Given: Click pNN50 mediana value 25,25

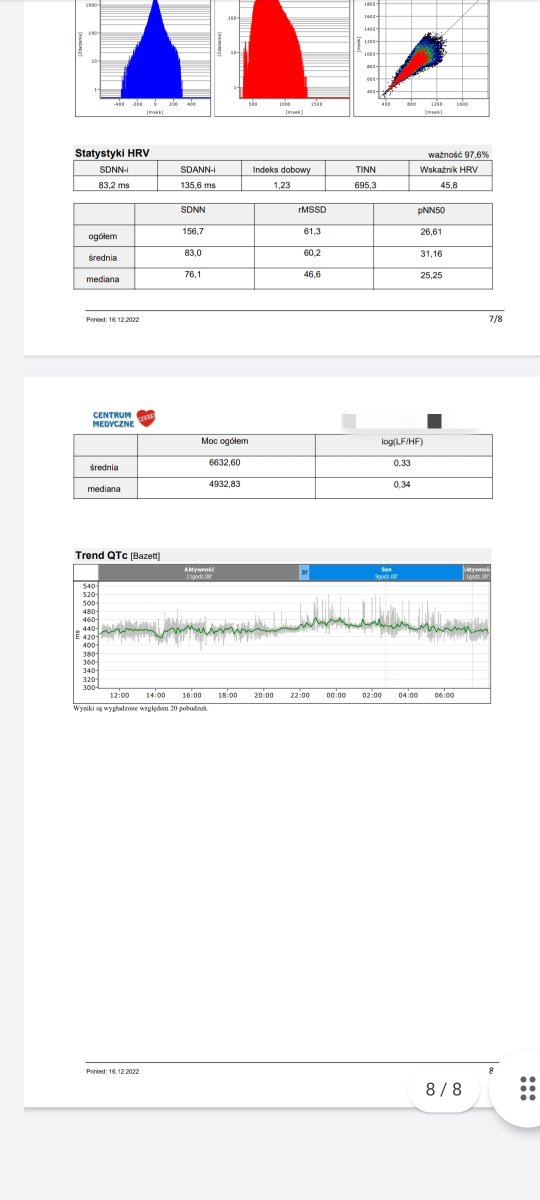Looking at the screenshot, I should (432, 275).
